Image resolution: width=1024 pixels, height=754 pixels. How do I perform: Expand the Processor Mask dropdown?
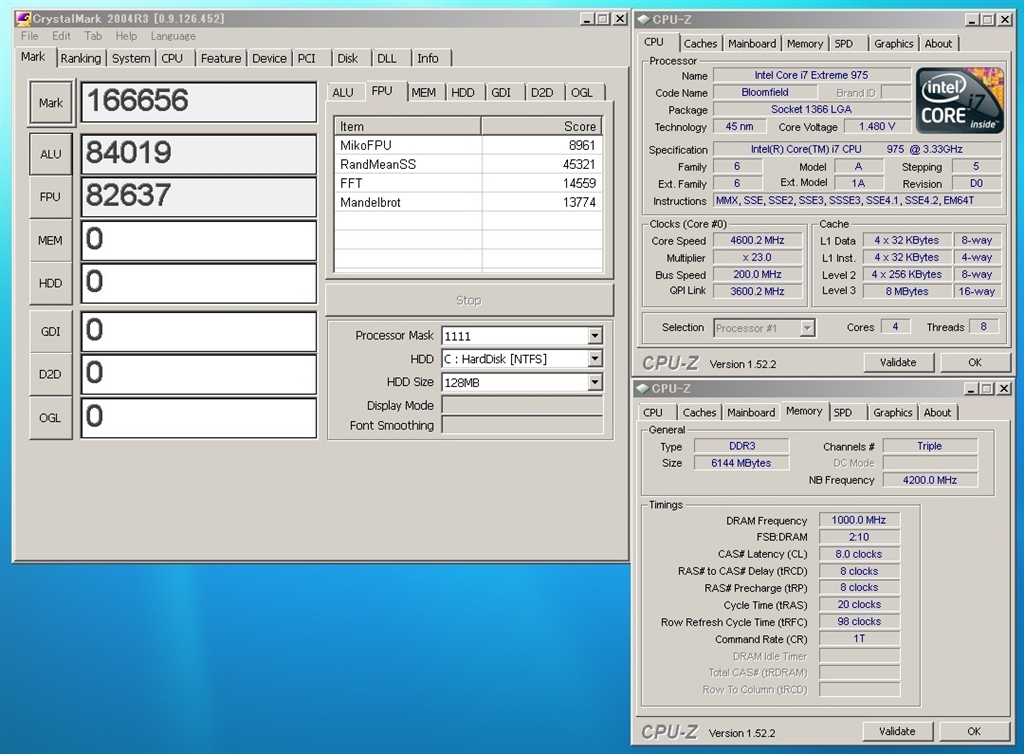595,336
